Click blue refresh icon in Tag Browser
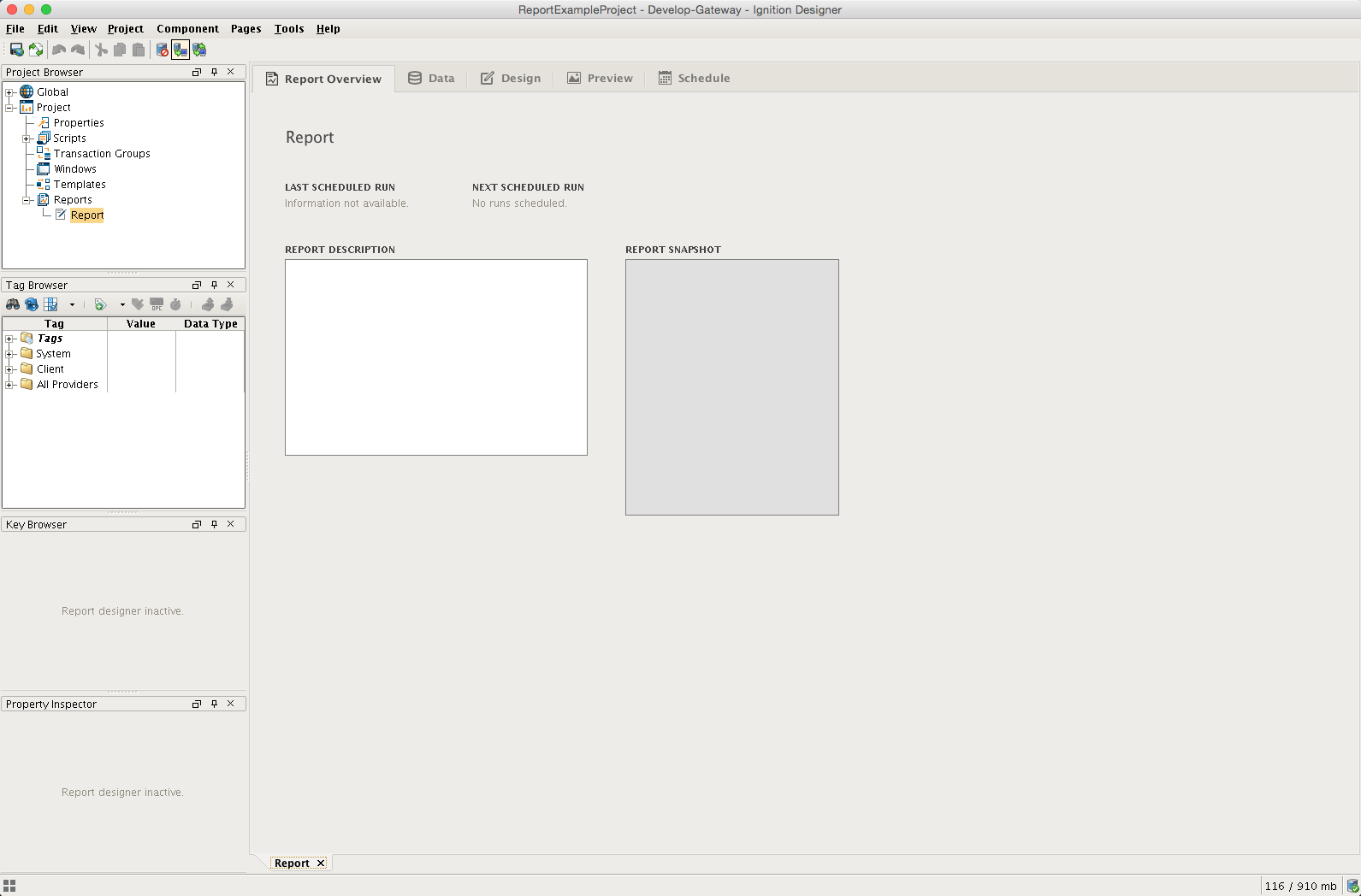The image size is (1361, 896). click(x=32, y=304)
